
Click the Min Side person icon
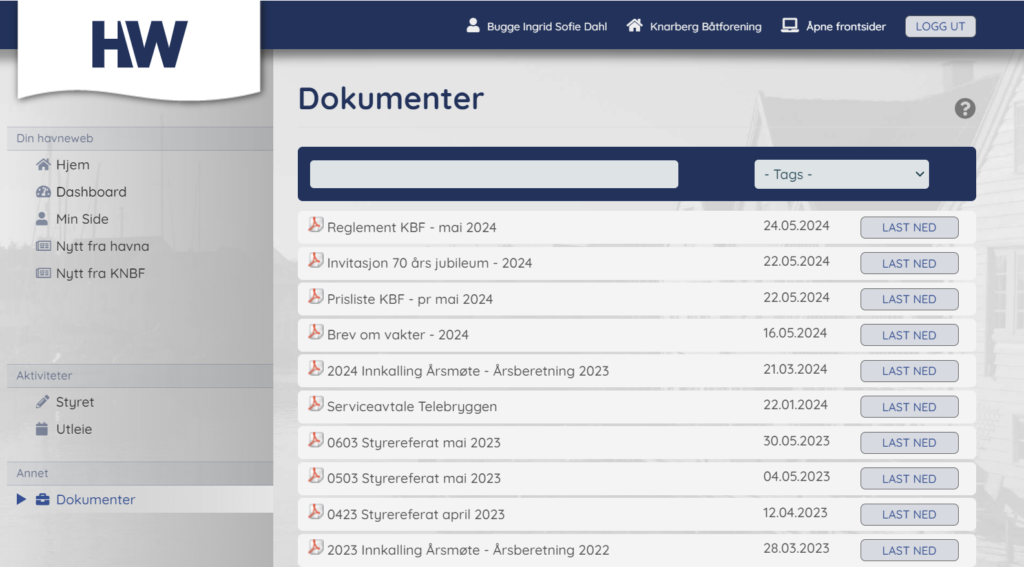42,219
